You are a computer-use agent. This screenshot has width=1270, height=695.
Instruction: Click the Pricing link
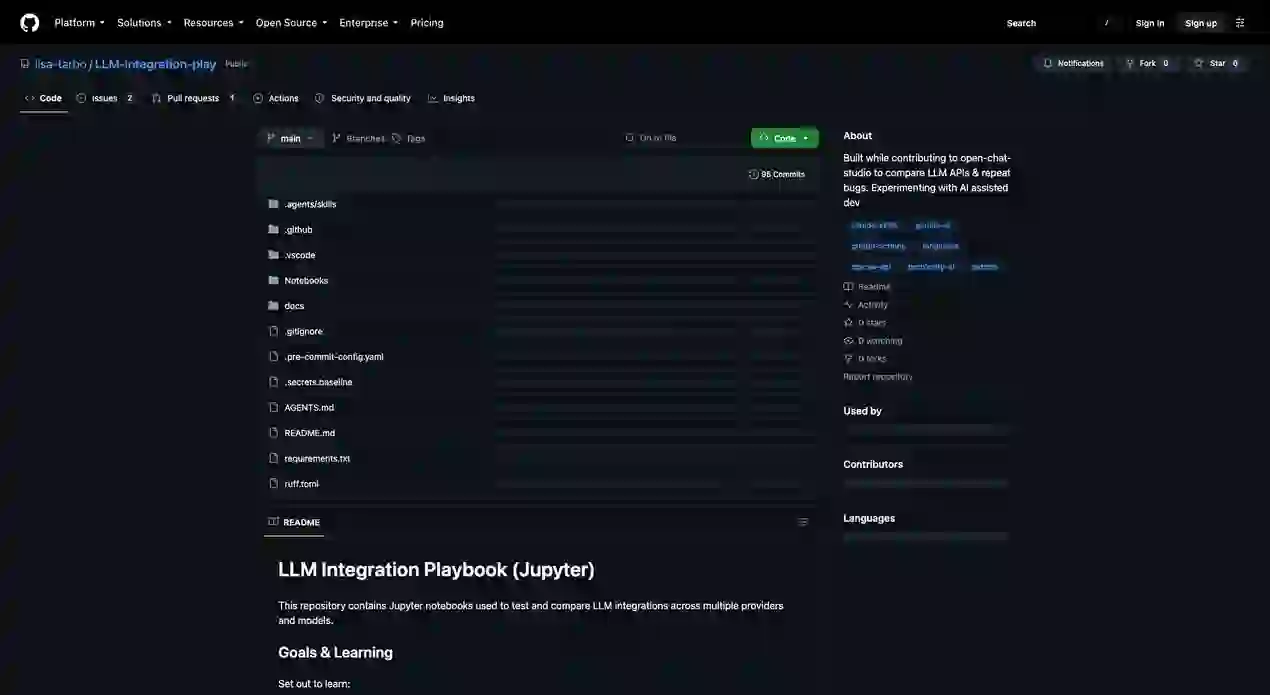pyautogui.click(x=427, y=23)
